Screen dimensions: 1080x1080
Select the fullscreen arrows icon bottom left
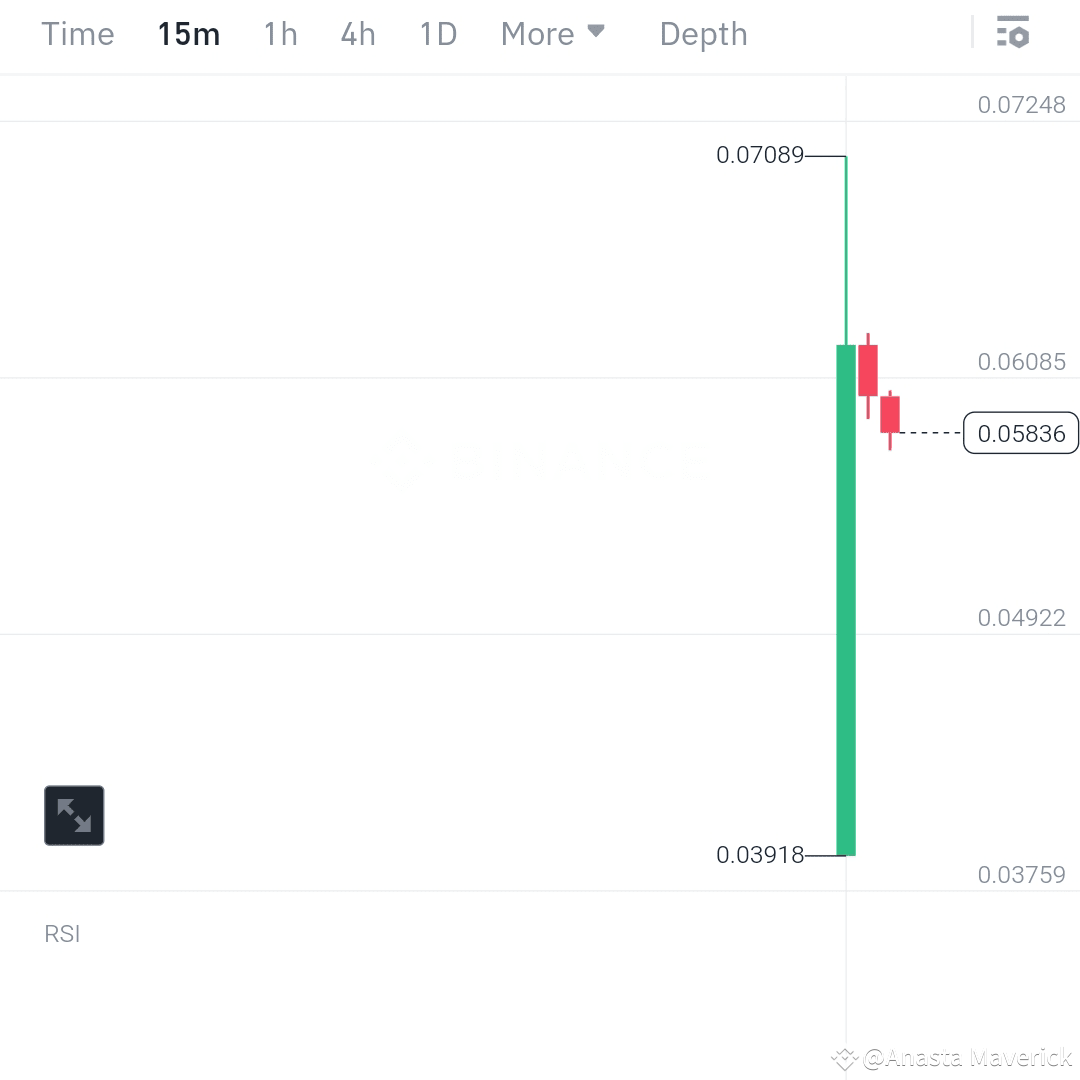point(73,815)
